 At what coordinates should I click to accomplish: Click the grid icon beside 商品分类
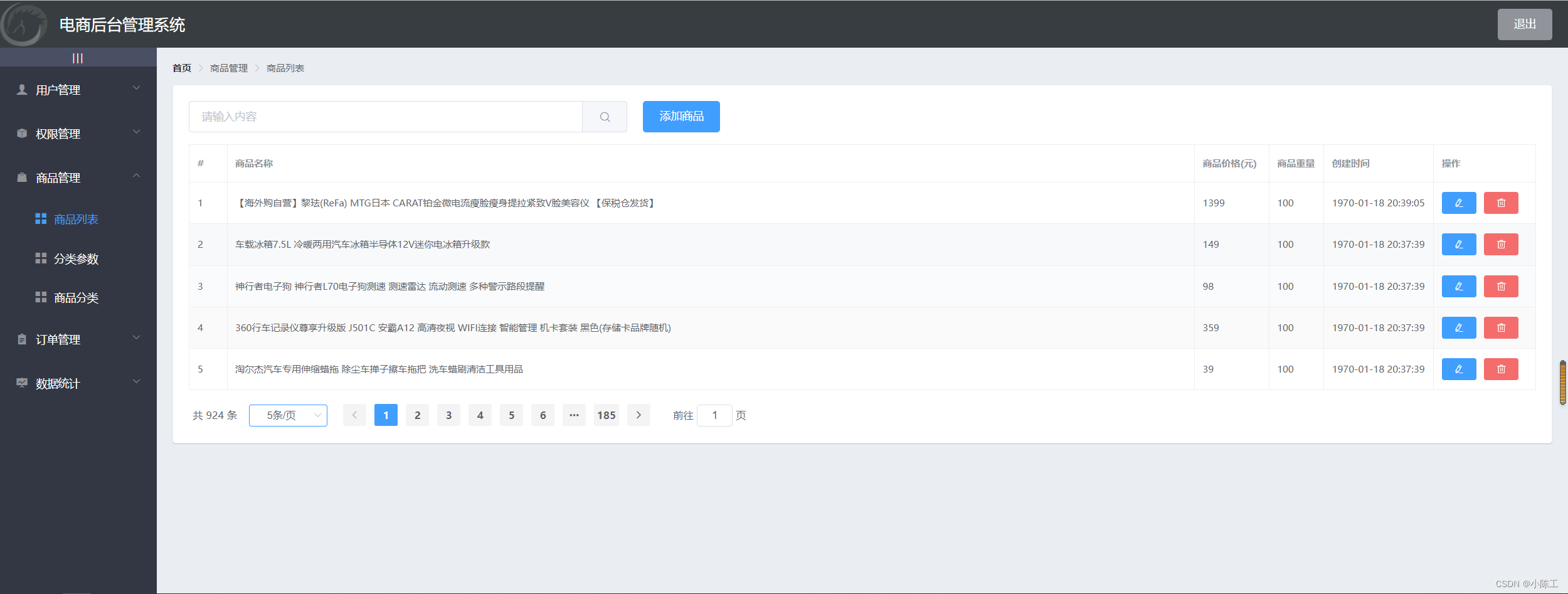tap(41, 297)
